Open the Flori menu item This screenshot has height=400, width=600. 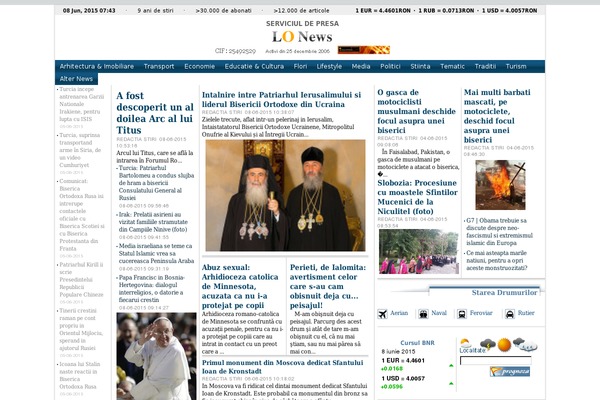300,66
